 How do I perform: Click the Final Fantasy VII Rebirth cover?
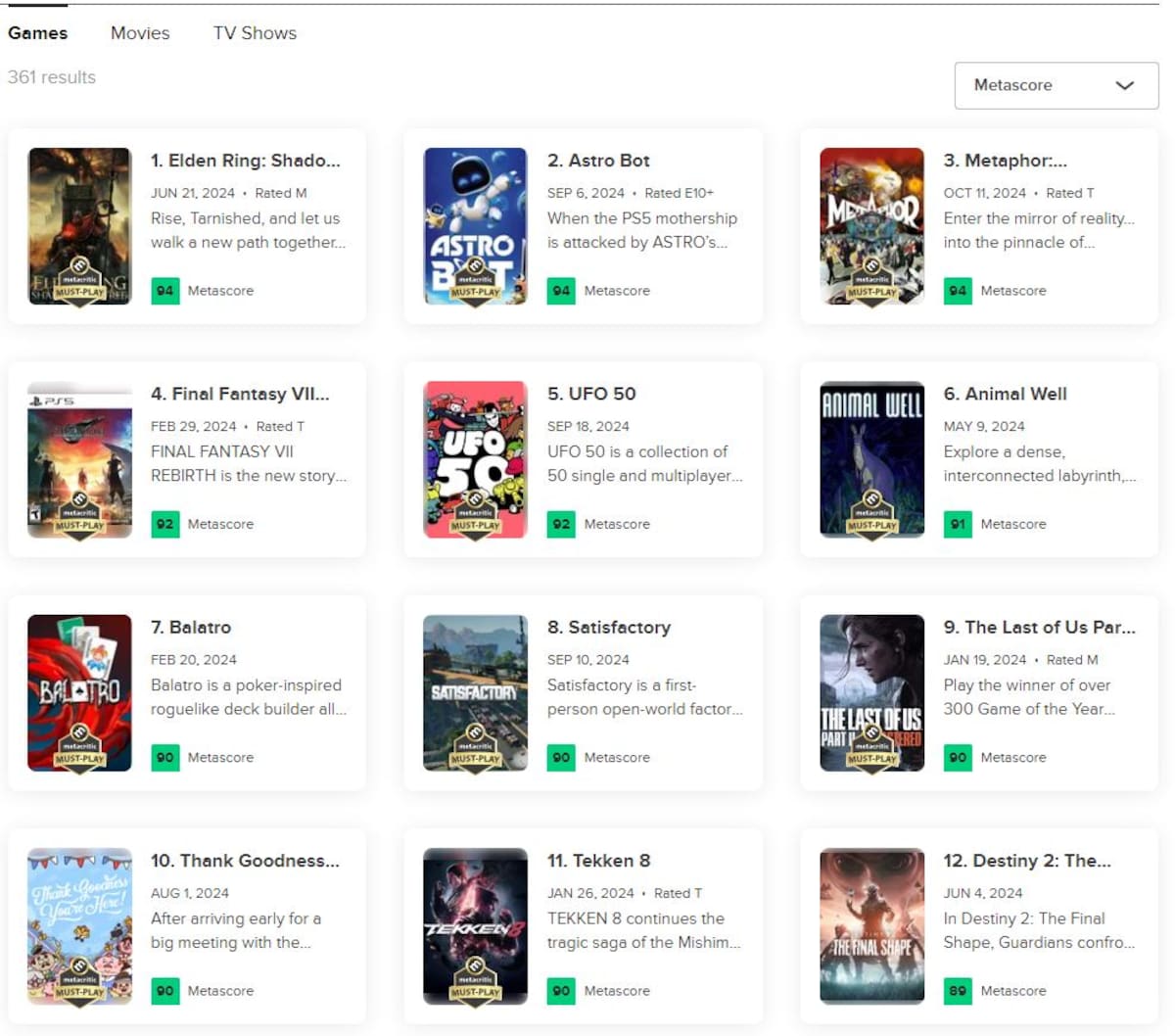point(79,459)
